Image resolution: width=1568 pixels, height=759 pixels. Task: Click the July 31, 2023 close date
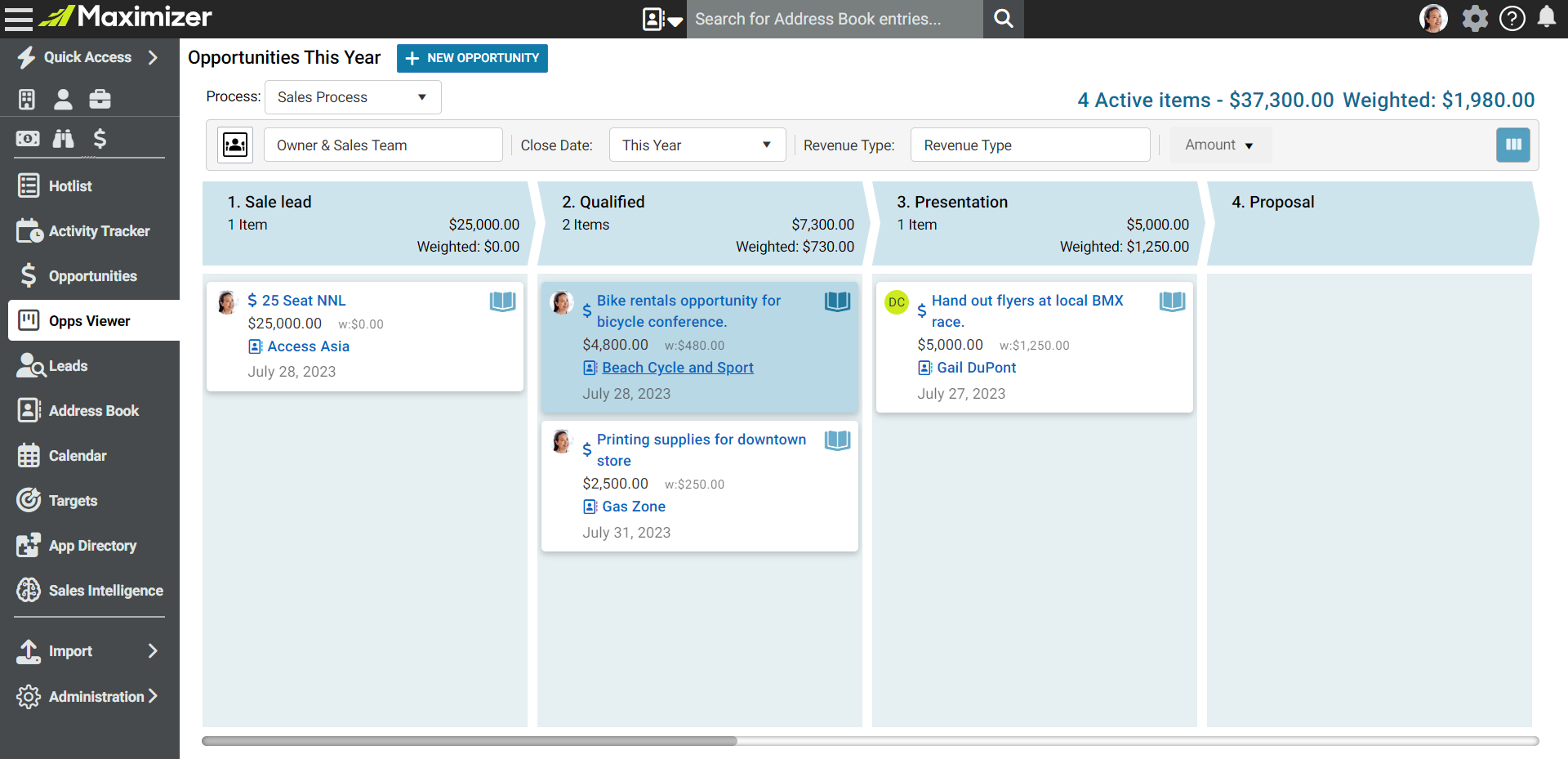tap(626, 533)
